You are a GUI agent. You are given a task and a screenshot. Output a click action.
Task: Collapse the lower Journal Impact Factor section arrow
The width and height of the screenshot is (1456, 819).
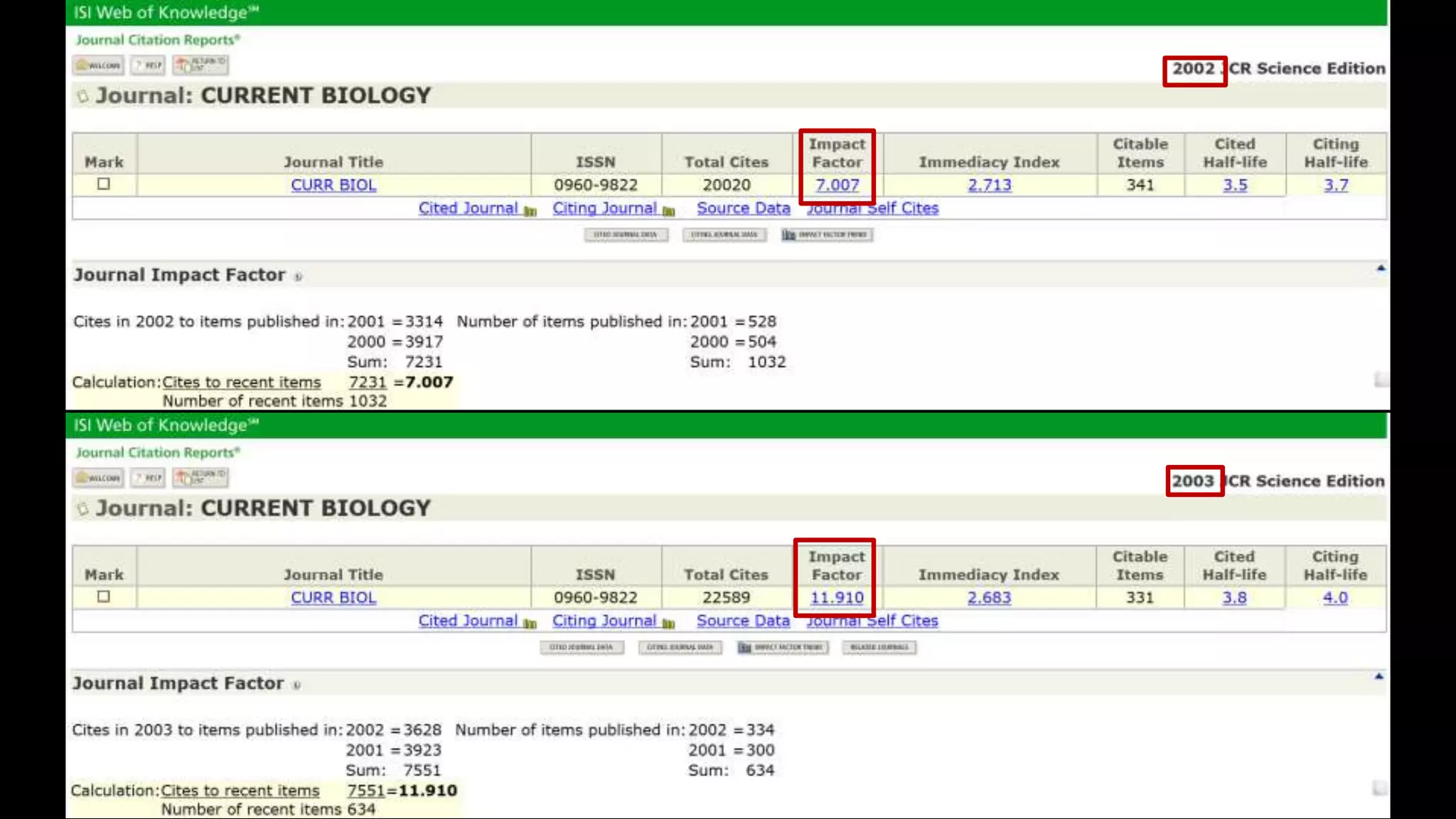1379,677
